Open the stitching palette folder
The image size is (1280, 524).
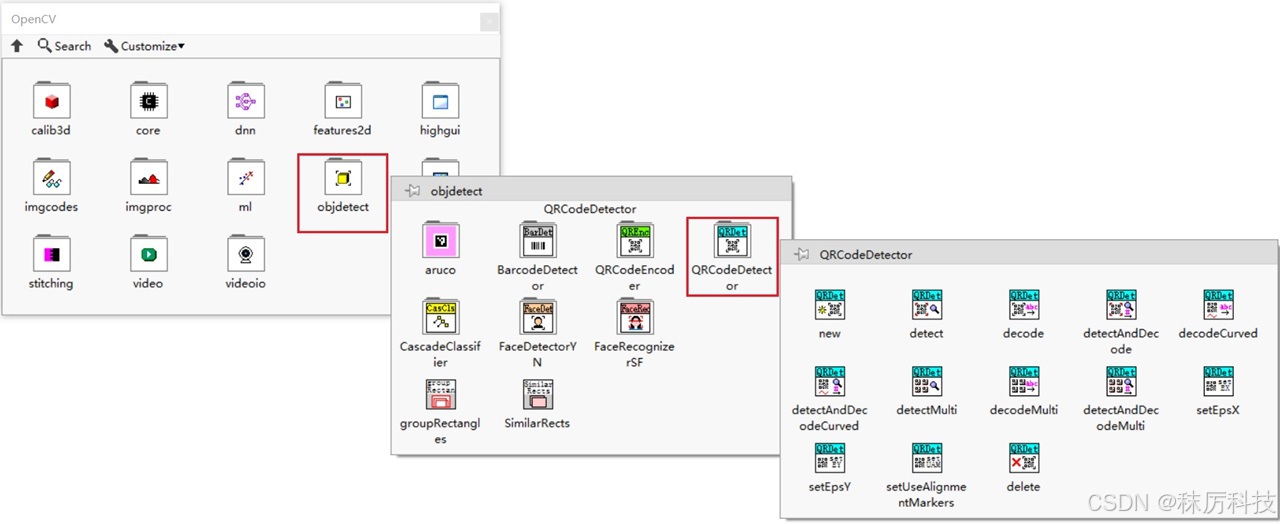click(x=52, y=254)
